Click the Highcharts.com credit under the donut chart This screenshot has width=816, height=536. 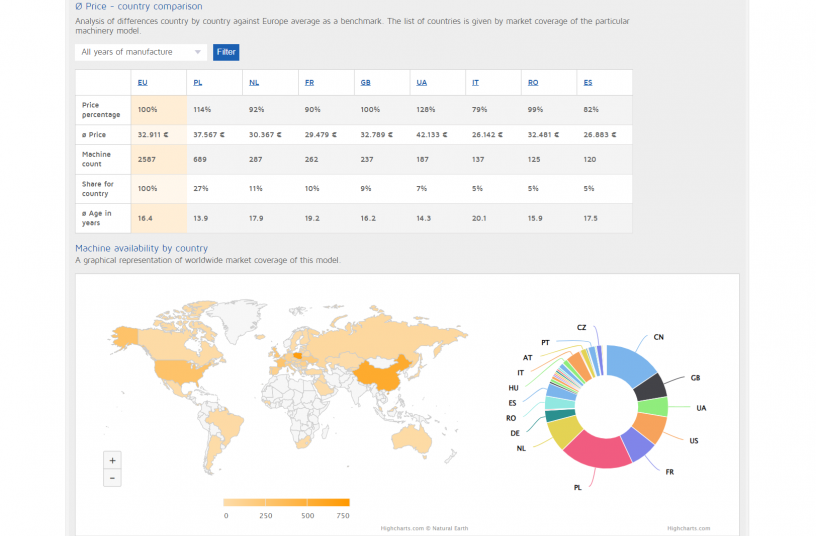(x=688, y=528)
